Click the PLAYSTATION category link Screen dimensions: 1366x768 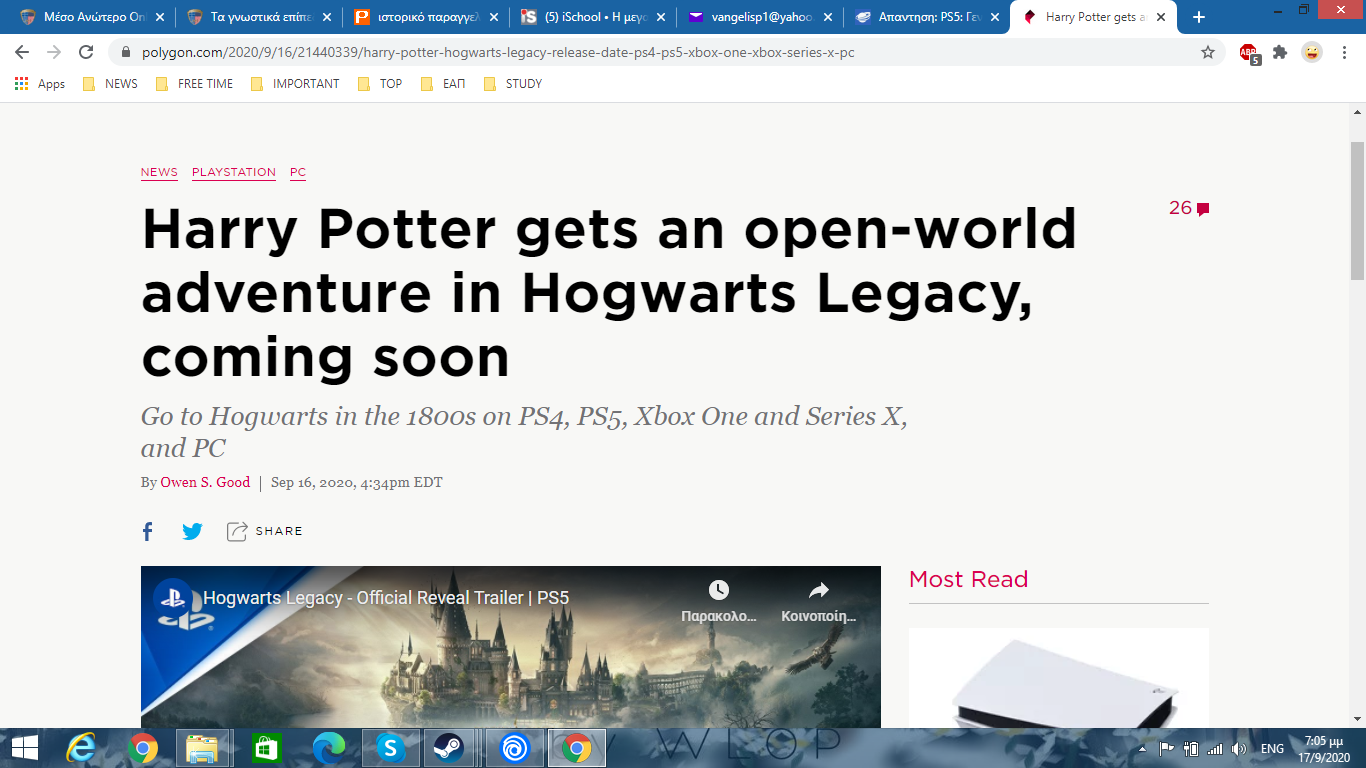234,172
